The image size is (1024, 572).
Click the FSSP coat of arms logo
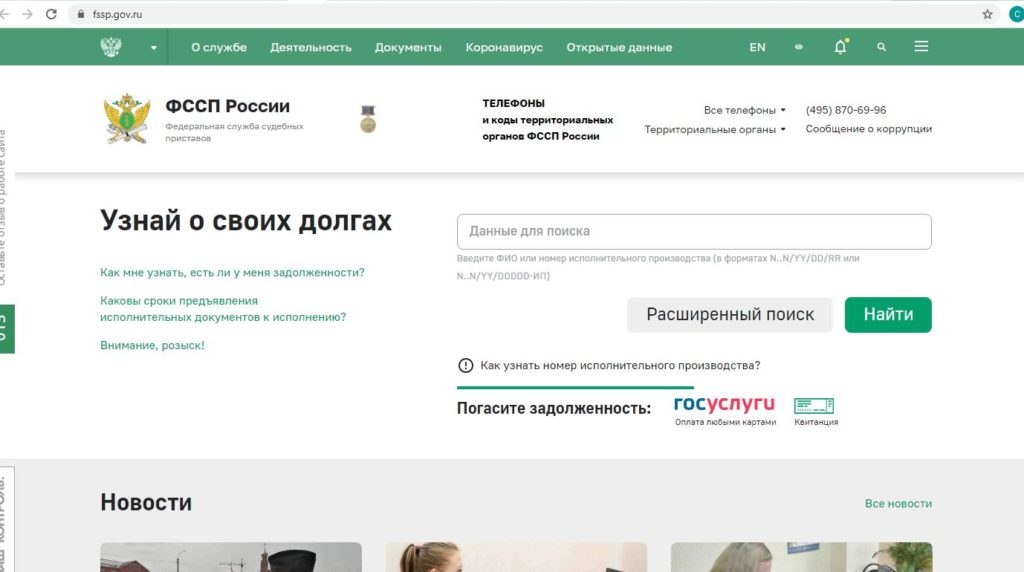127,118
